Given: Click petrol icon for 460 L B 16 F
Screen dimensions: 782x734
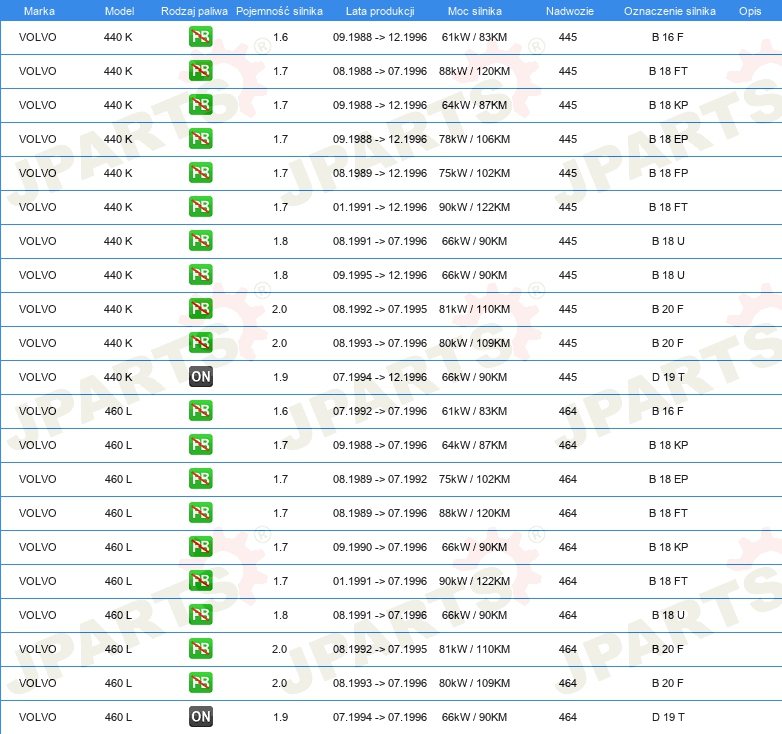Looking at the screenshot, I should coord(200,411).
